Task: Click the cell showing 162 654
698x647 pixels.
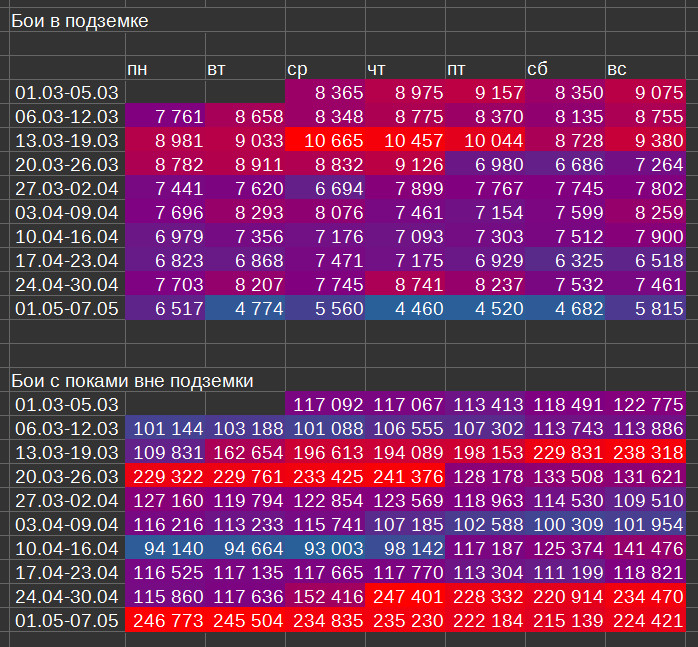Action: click(x=245, y=453)
